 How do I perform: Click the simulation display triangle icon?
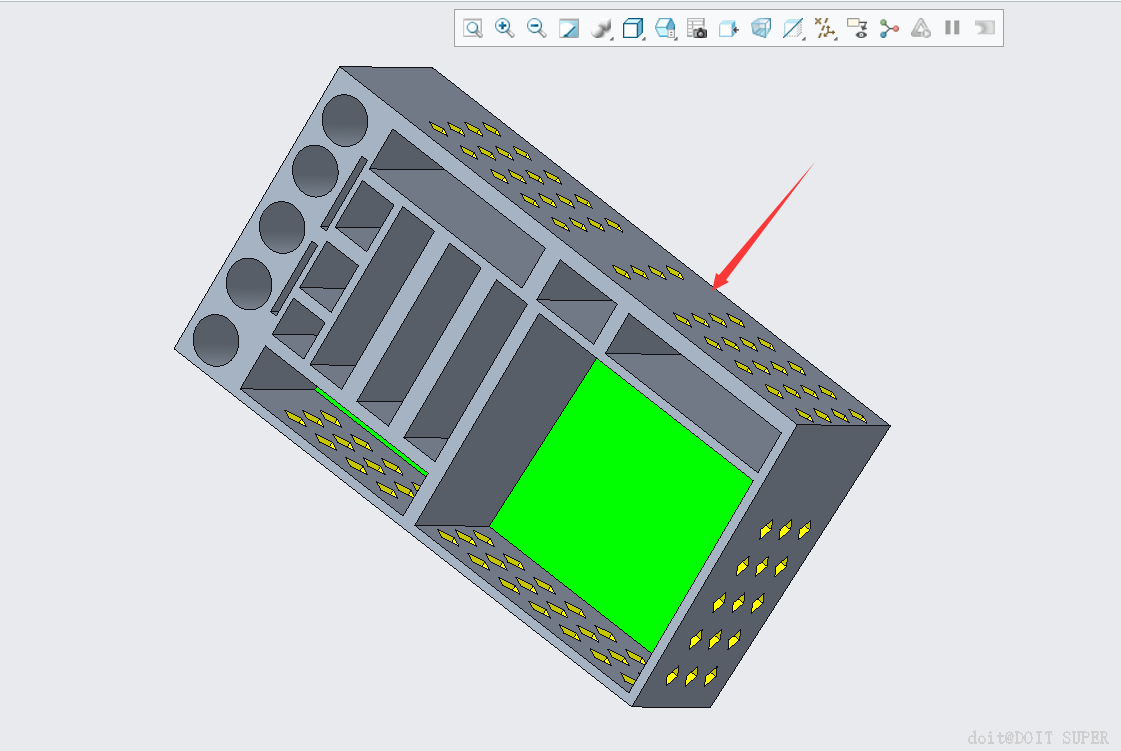coord(921,29)
